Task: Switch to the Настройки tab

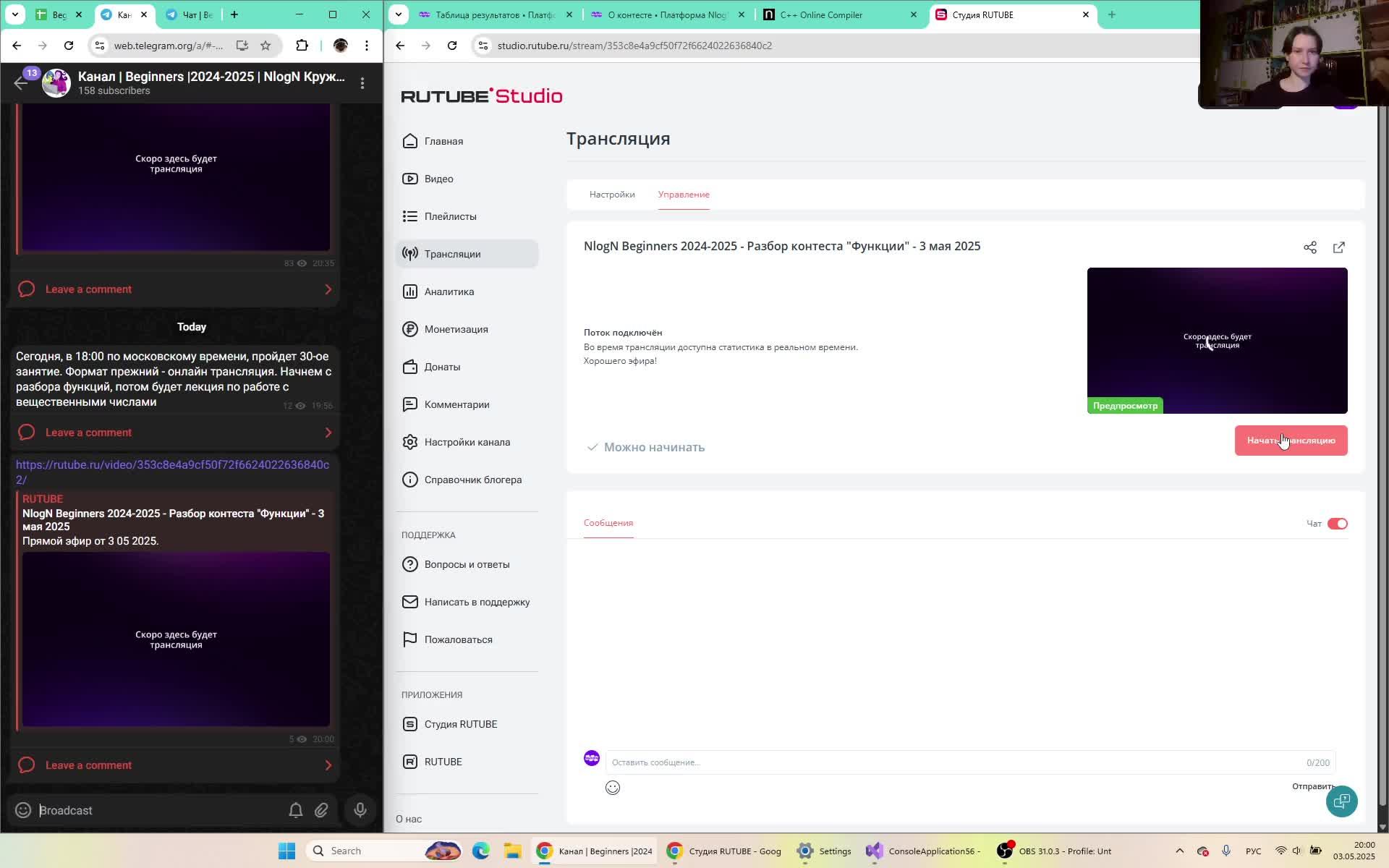Action: click(612, 195)
